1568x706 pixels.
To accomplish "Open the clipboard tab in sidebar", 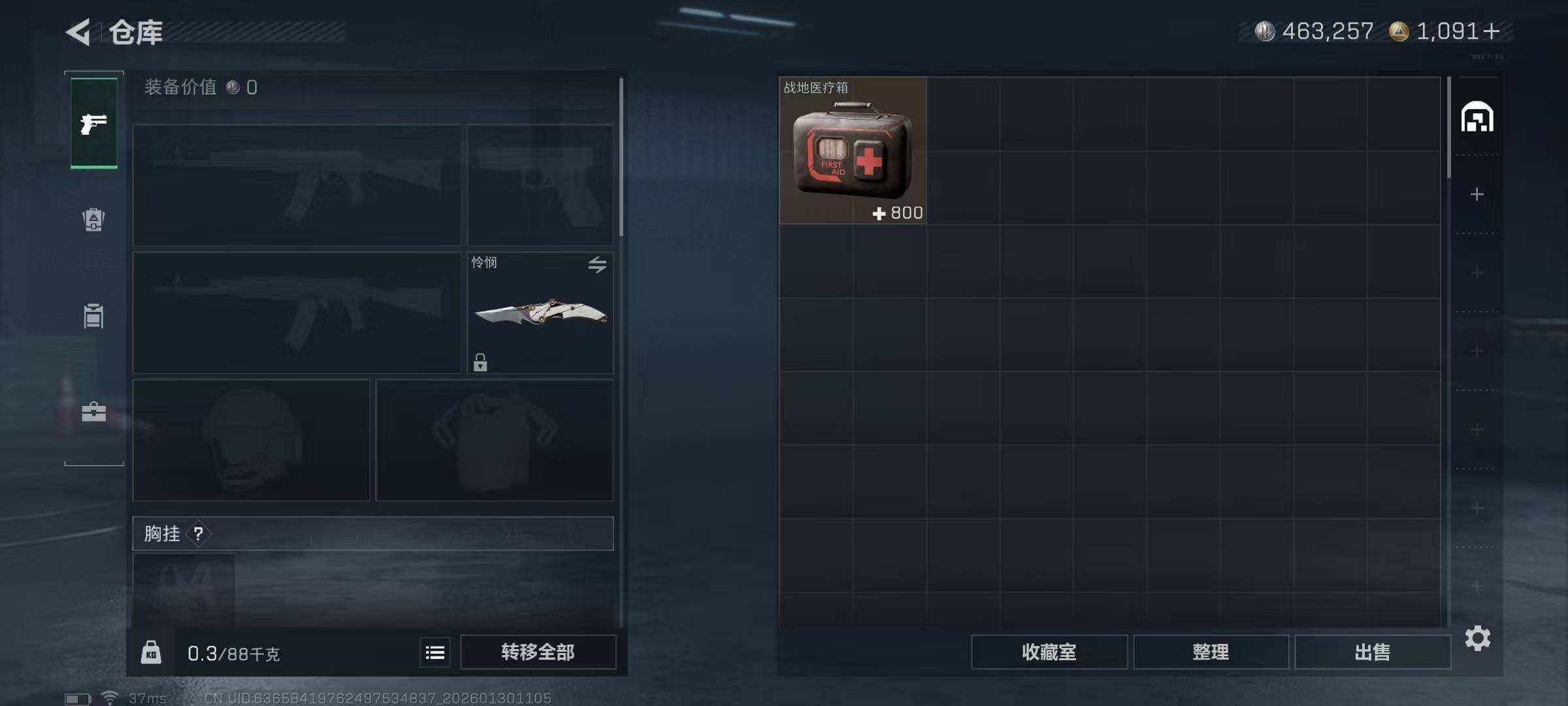I will [x=93, y=316].
